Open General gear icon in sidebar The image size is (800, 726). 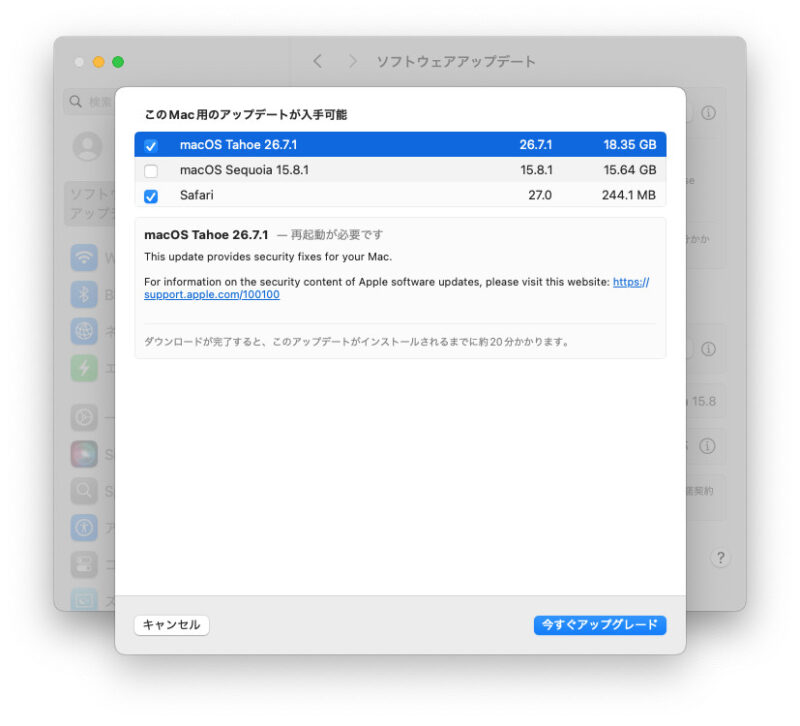coord(84,417)
